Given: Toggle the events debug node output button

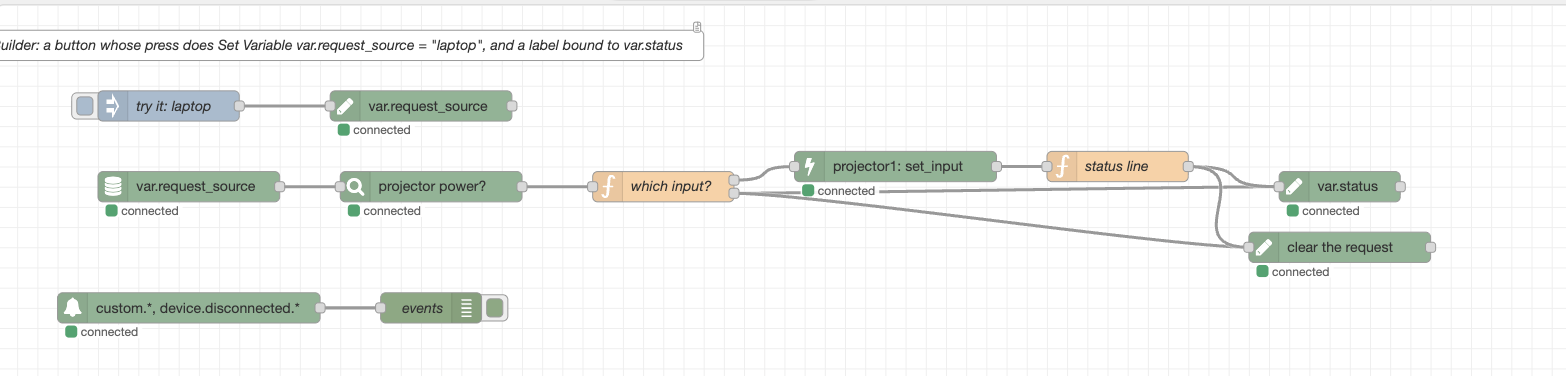Looking at the screenshot, I should (x=494, y=308).
